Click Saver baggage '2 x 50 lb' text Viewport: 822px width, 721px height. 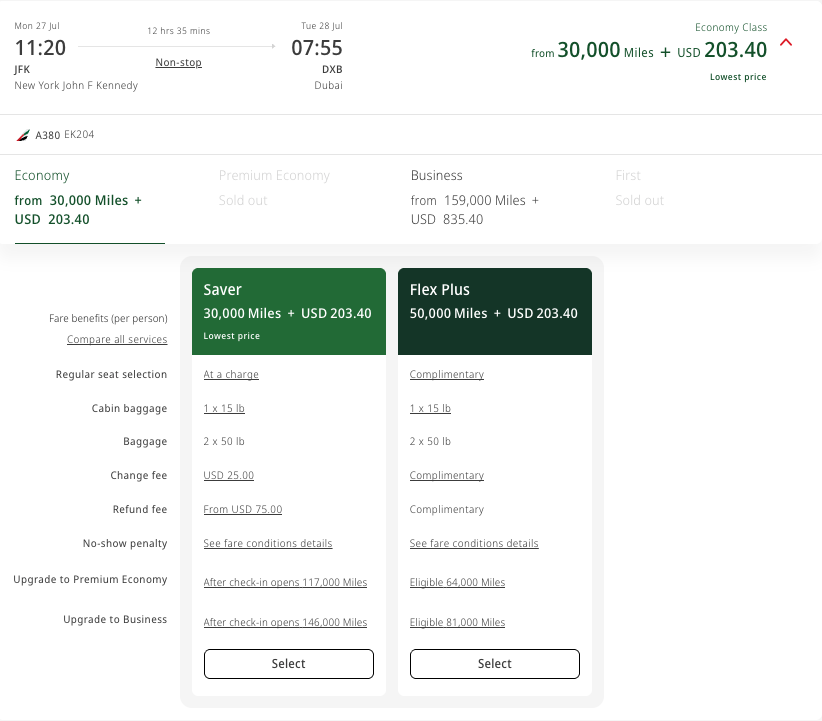pyautogui.click(x=224, y=442)
